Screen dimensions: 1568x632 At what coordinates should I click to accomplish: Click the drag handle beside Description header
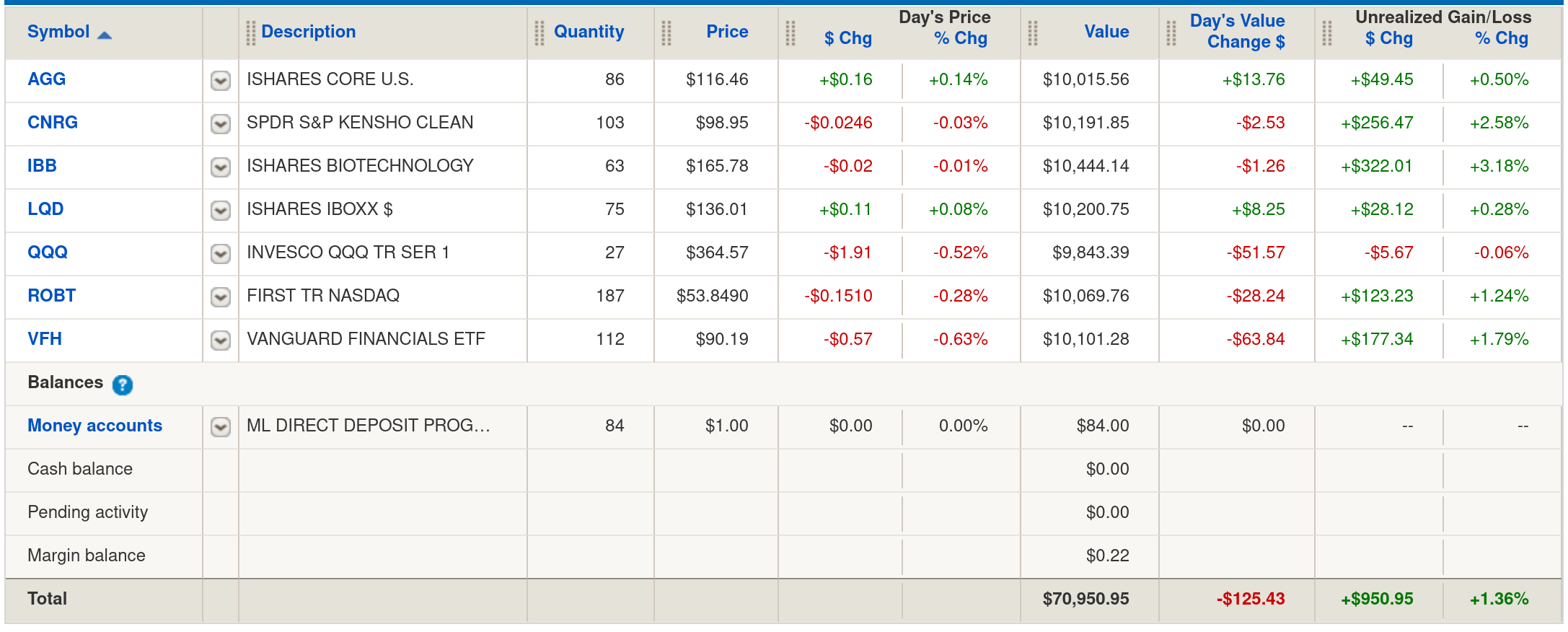(x=250, y=32)
